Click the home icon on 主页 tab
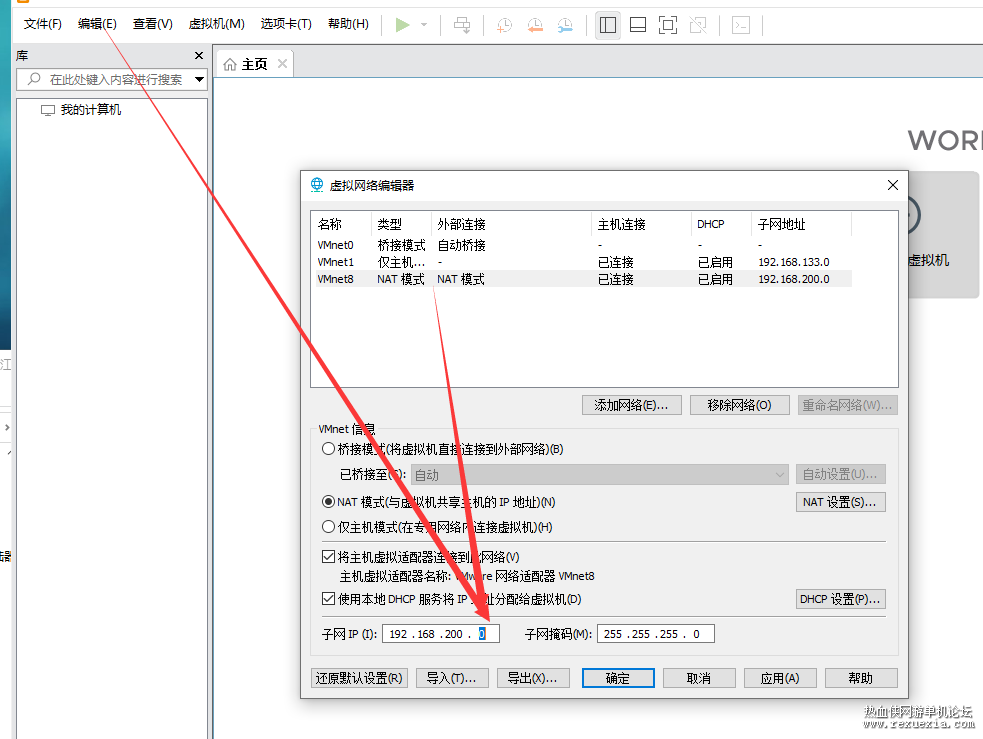Viewport: 983px width, 739px height. (230, 65)
